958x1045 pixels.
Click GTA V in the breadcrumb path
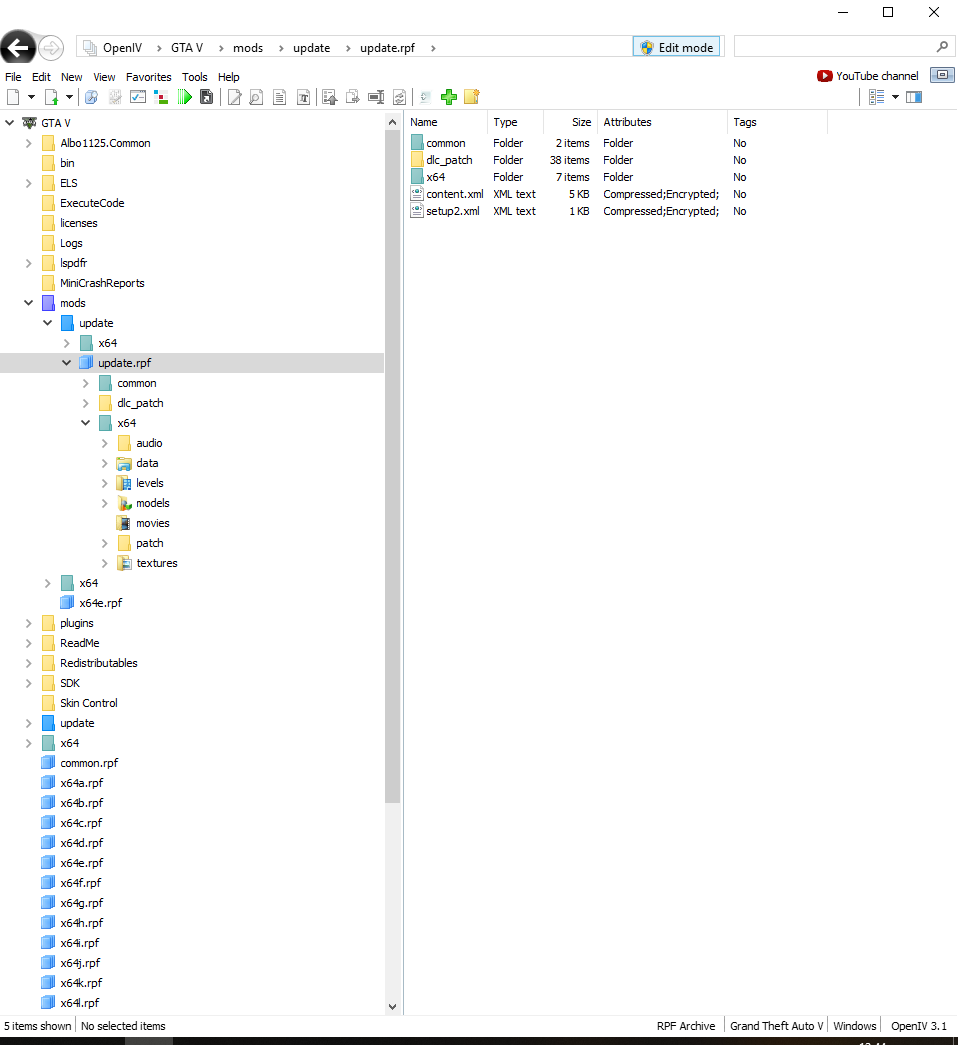click(187, 48)
